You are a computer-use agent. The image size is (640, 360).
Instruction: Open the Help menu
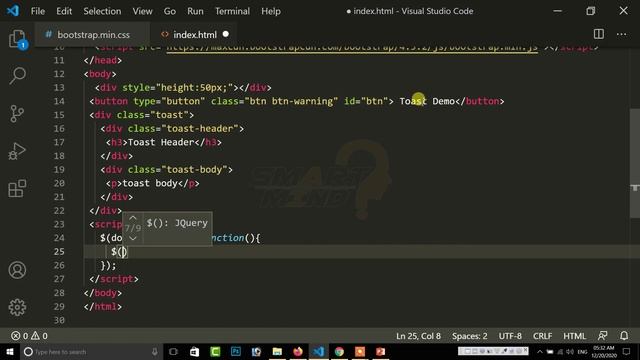[271, 11]
